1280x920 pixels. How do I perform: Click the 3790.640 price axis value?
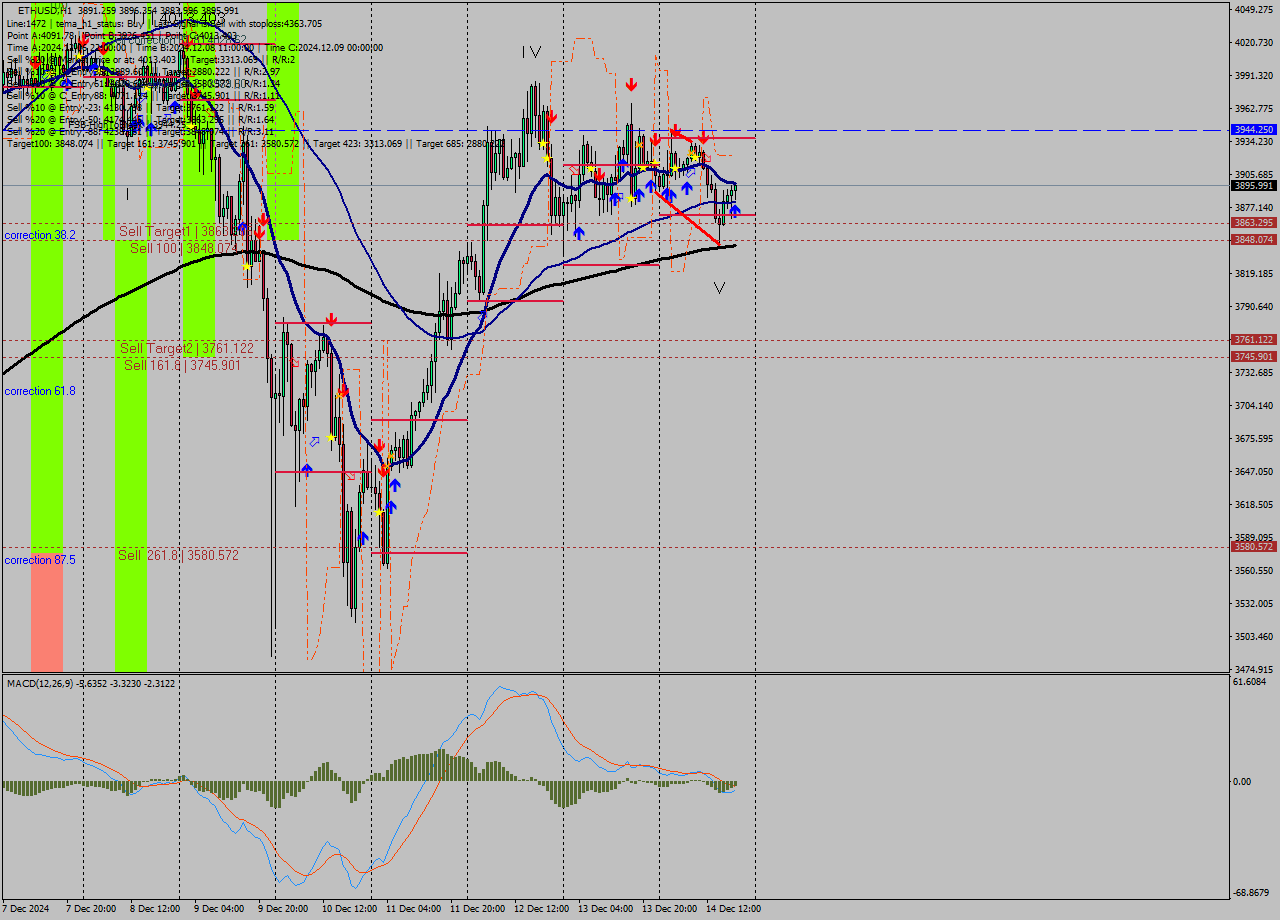(x=1254, y=306)
